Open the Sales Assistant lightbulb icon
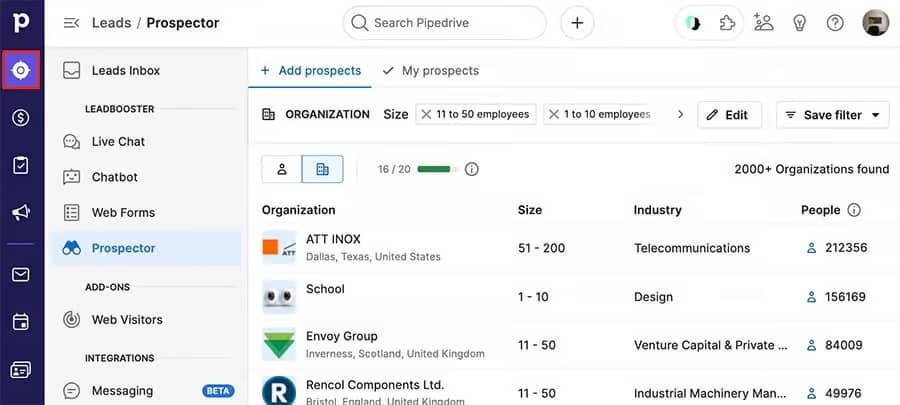The image size is (900, 405). click(x=799, y=23)
